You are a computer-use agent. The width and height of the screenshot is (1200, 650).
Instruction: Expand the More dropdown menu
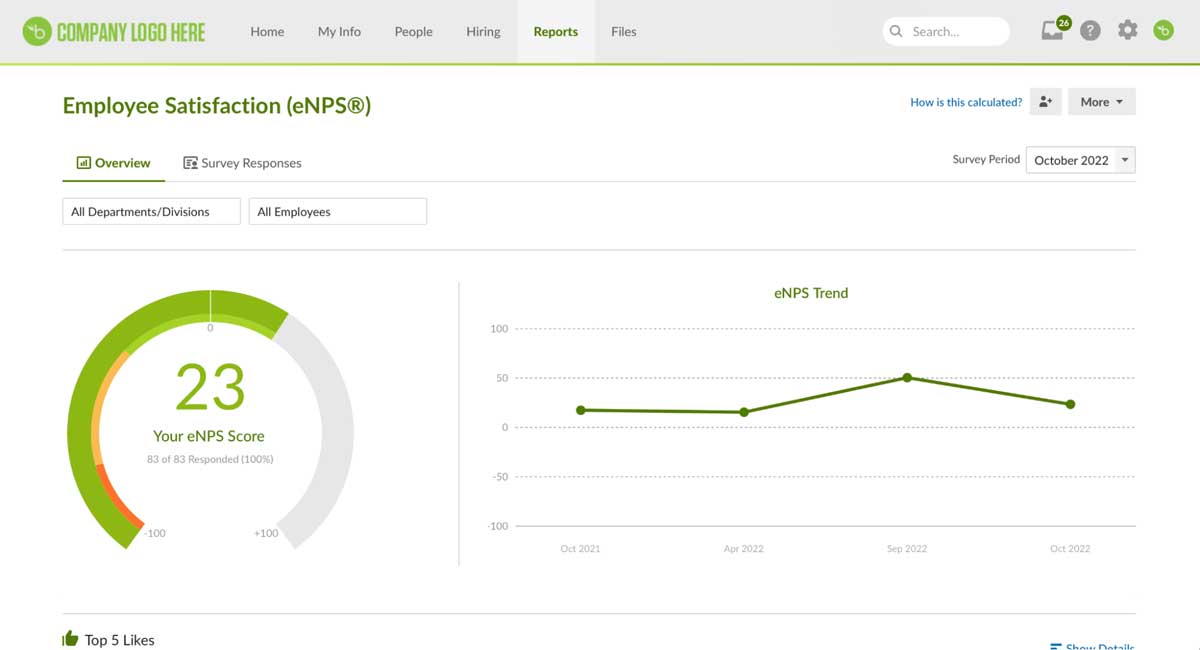(1101, 101)
